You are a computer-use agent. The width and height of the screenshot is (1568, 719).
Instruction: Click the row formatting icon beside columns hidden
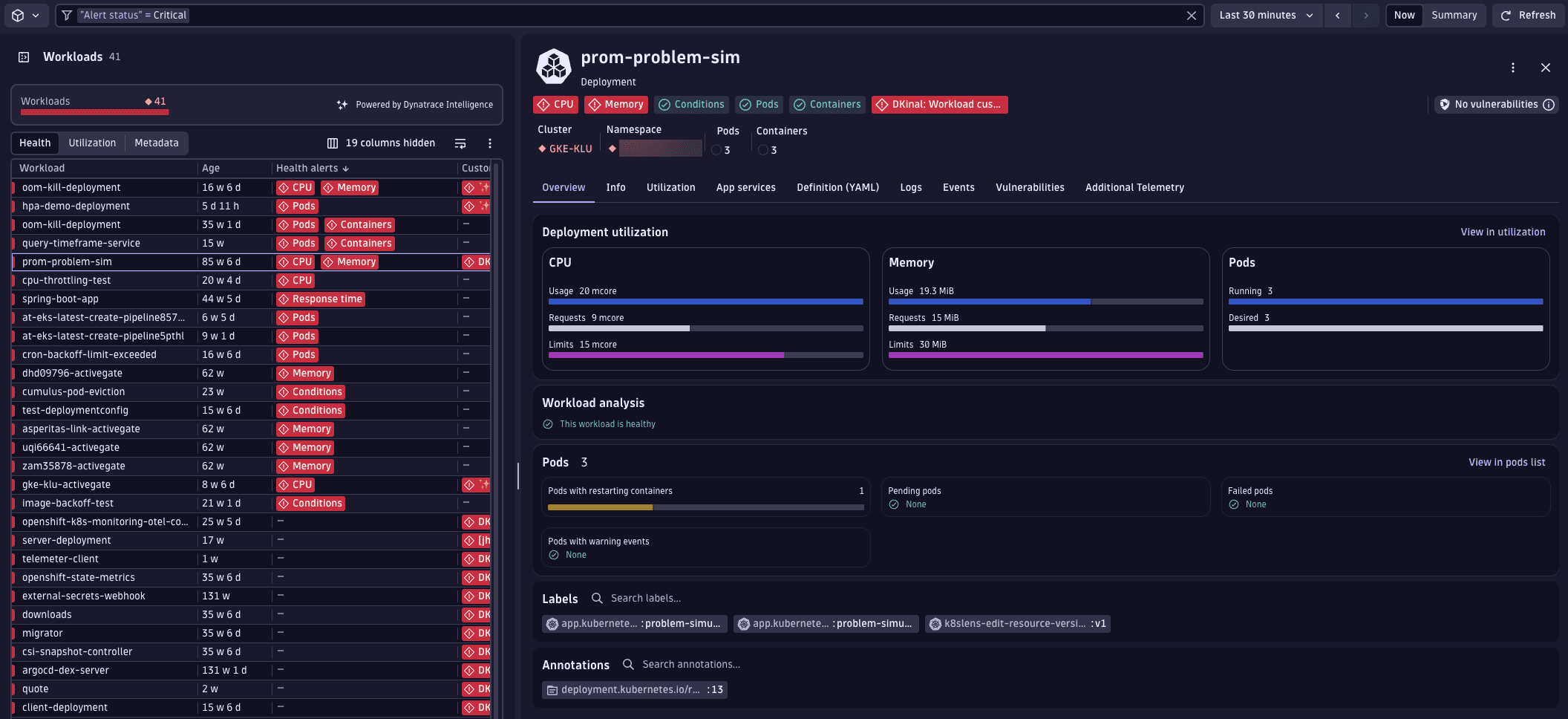coord(460,143)
